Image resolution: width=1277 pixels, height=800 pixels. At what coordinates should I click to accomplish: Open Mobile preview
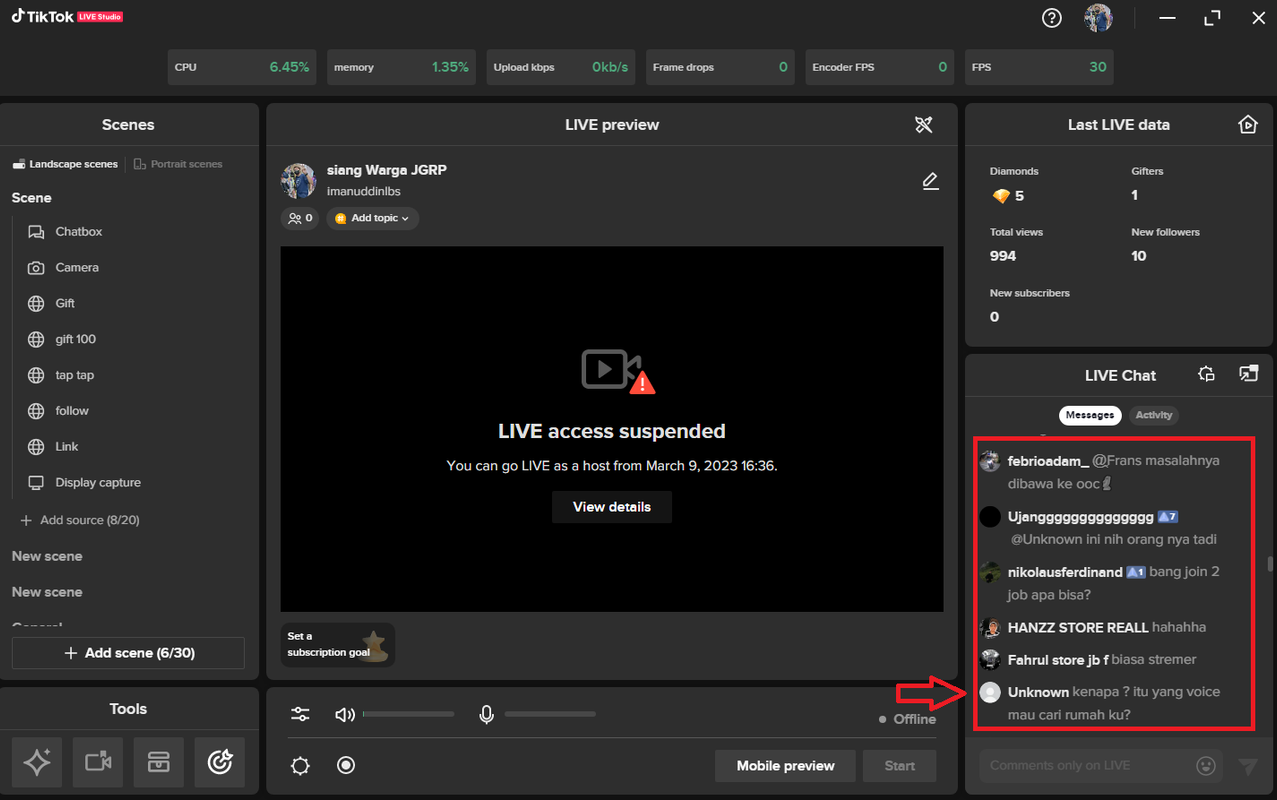coord(785,766)
